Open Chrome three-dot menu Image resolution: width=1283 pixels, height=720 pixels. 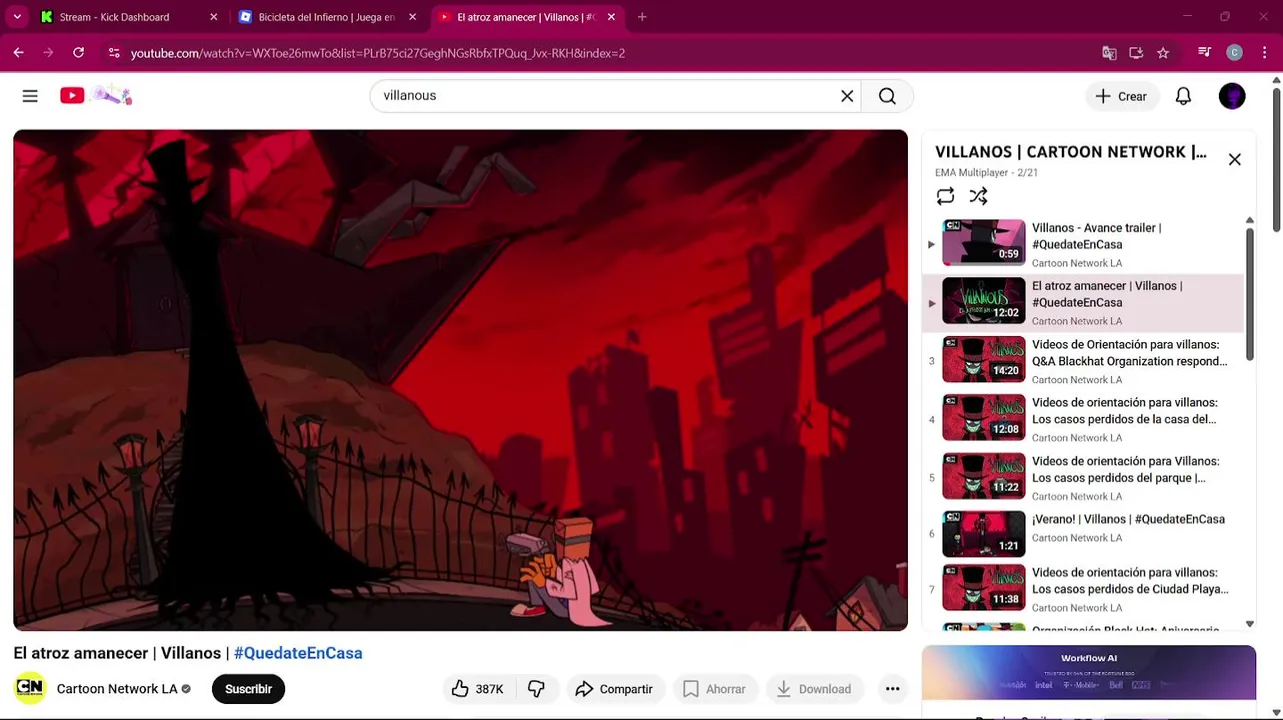(x=1265, y=53)
